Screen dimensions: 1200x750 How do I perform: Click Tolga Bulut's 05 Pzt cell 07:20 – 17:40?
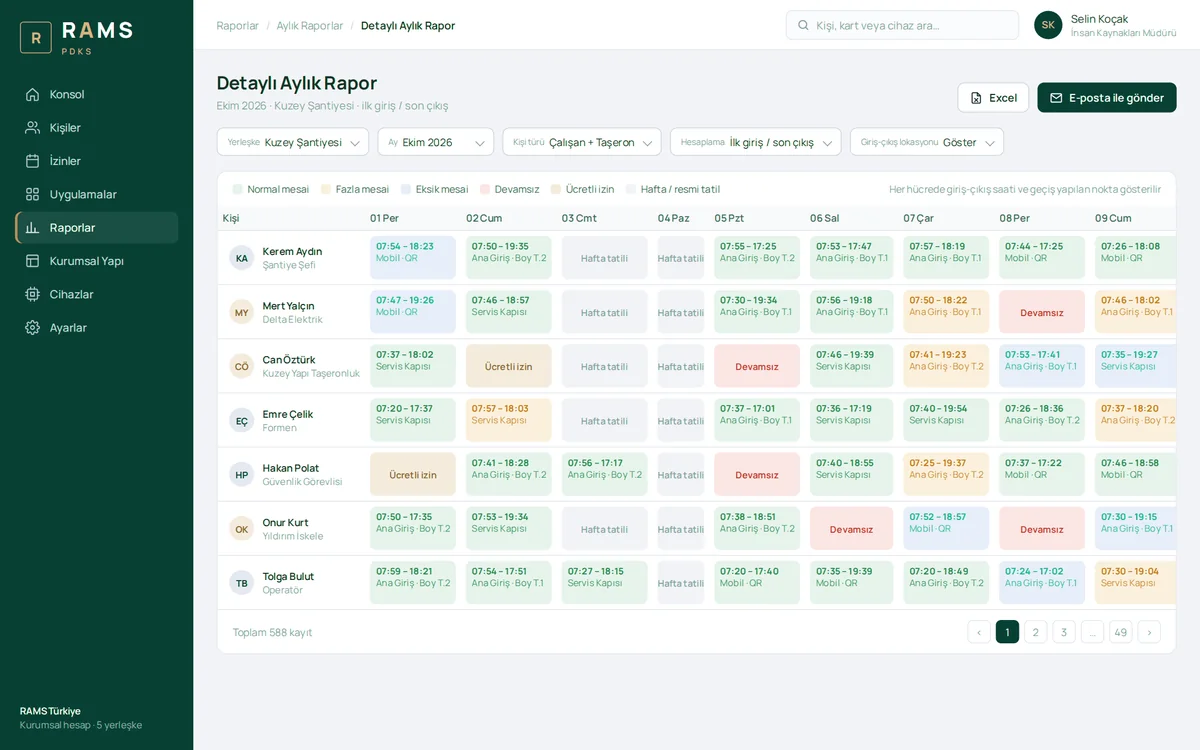pos(757,583)
